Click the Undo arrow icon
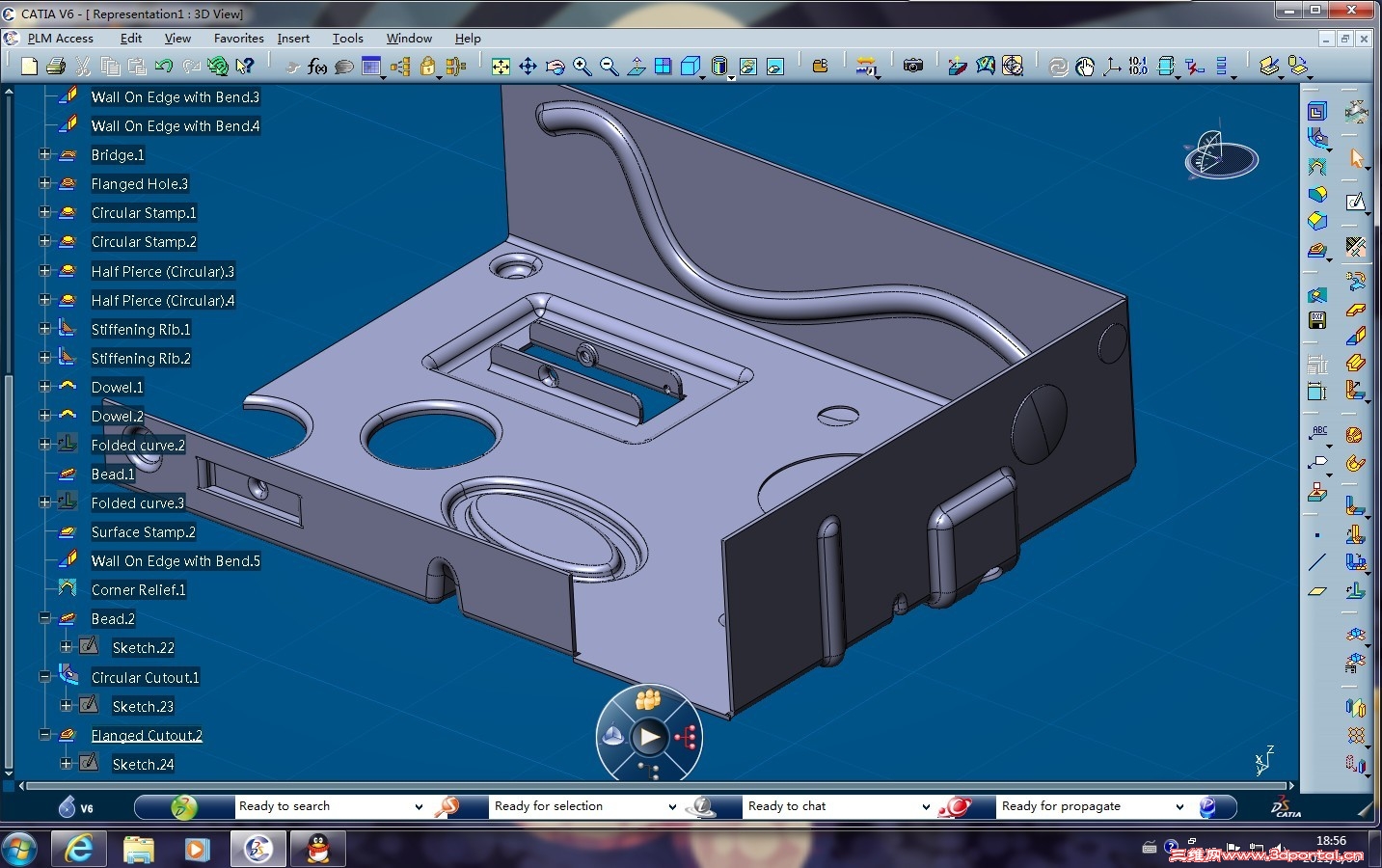The width and height of the screenshot is (1382, 868). point(164,66)
